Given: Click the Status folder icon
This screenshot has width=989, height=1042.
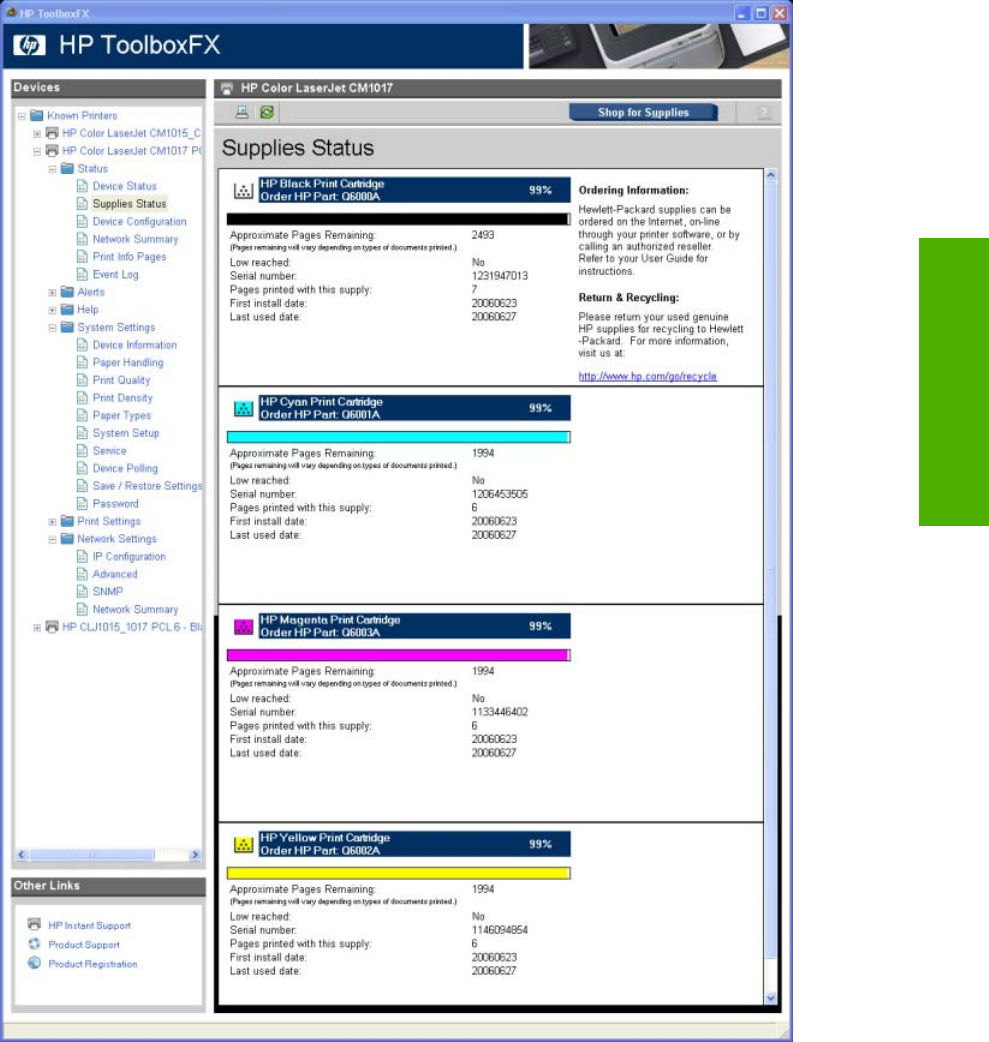Looking at the screenshot, I should click(x=67, y=169).
